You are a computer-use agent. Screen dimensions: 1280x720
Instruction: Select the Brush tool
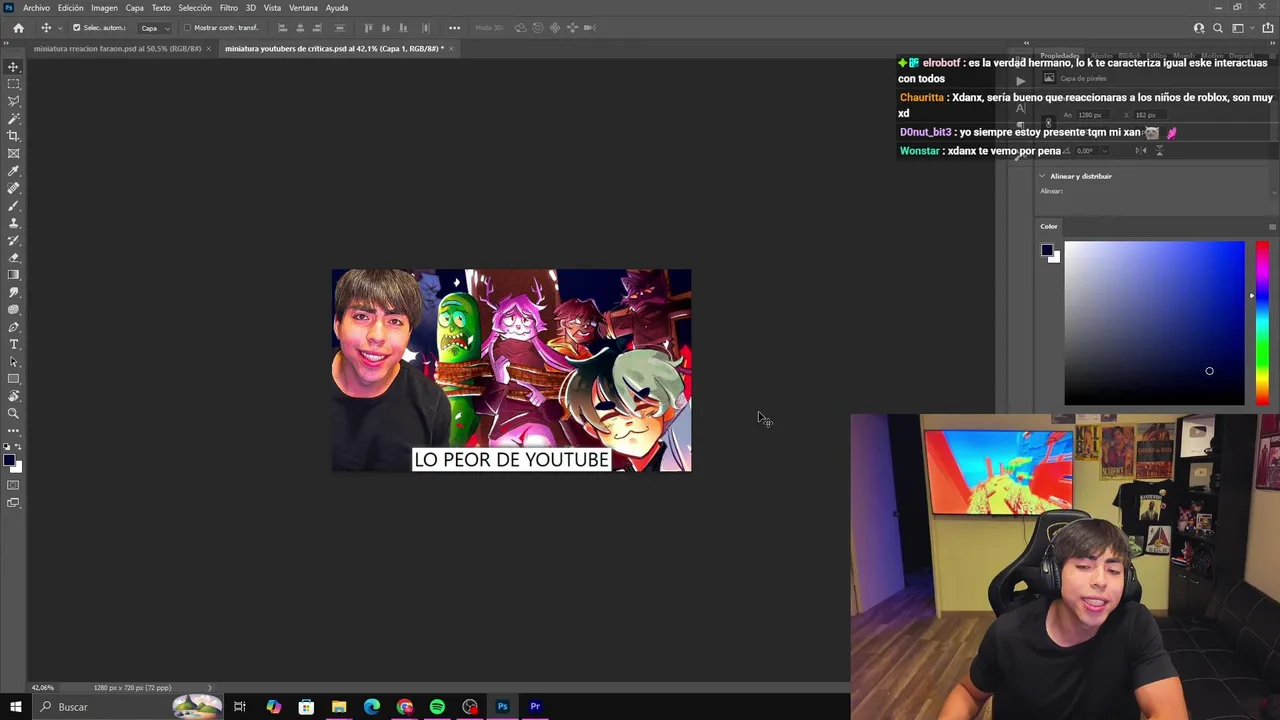(x=13, y=205)
